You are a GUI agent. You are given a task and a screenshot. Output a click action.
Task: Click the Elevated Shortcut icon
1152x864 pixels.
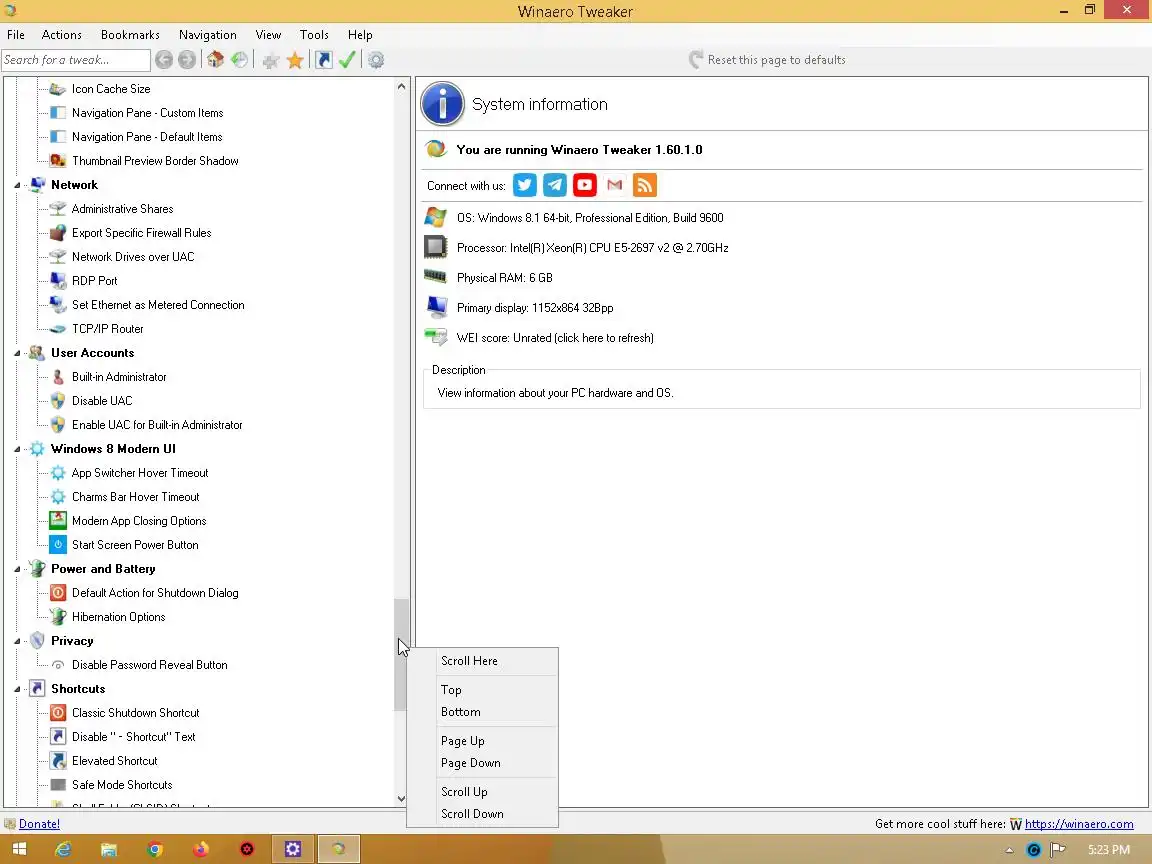[x=58, y=760]
